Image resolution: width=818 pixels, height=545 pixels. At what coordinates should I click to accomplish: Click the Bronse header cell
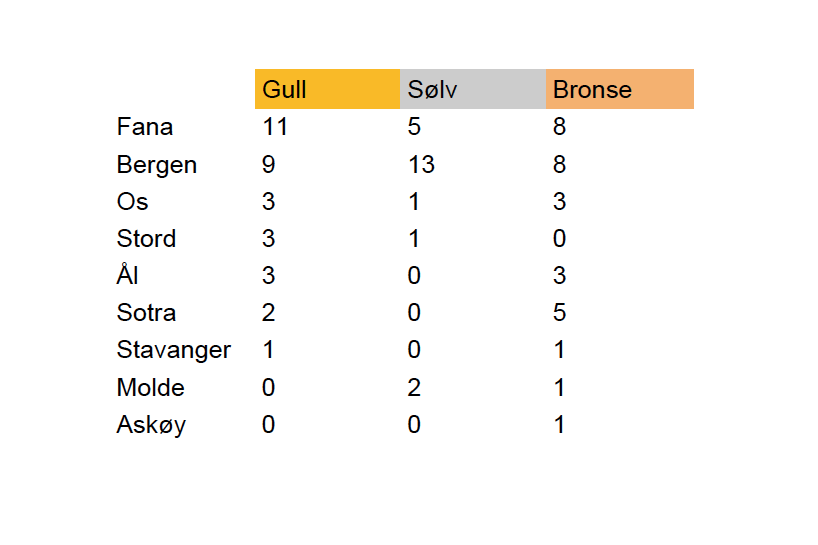coord(620,89)
